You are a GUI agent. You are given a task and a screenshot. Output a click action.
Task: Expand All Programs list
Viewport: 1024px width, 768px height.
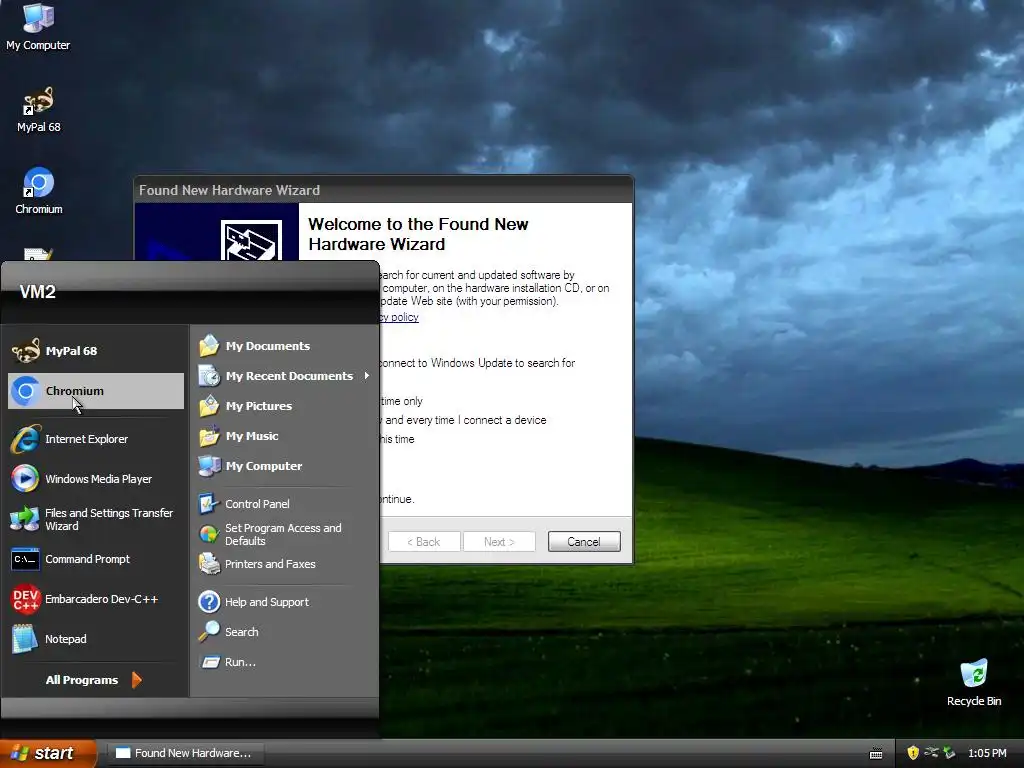93,680
